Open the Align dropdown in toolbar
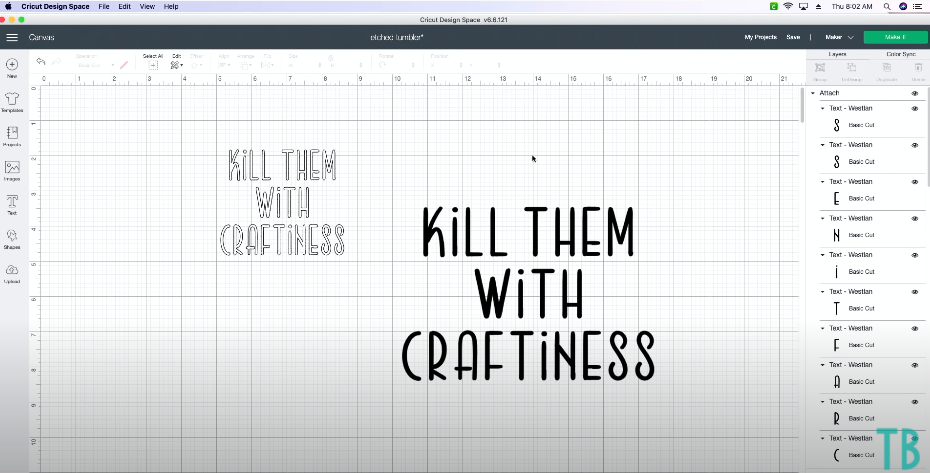 (x=225, y=65)
